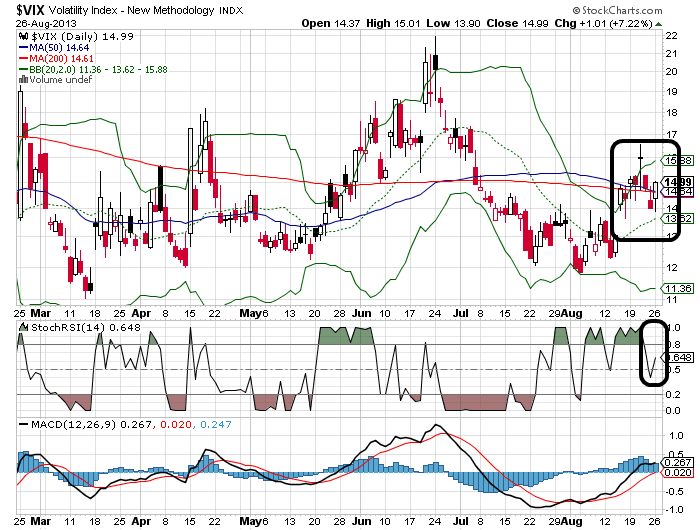Click the 11.36 lower band tag on price axis

click(x=678, y=288)
